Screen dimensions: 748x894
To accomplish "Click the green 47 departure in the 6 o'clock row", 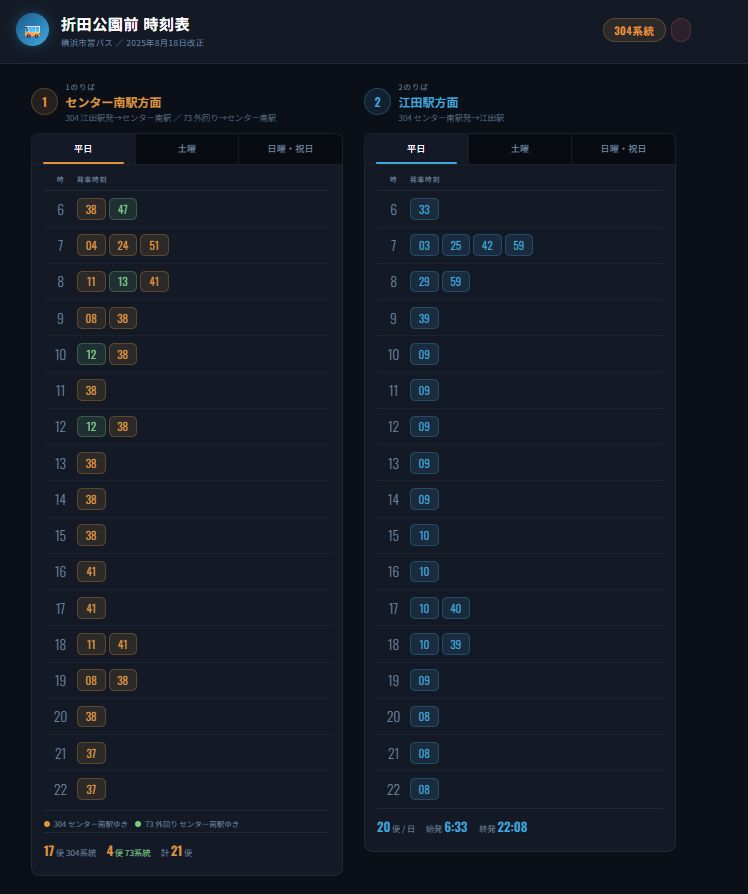I will pos(123,209).
